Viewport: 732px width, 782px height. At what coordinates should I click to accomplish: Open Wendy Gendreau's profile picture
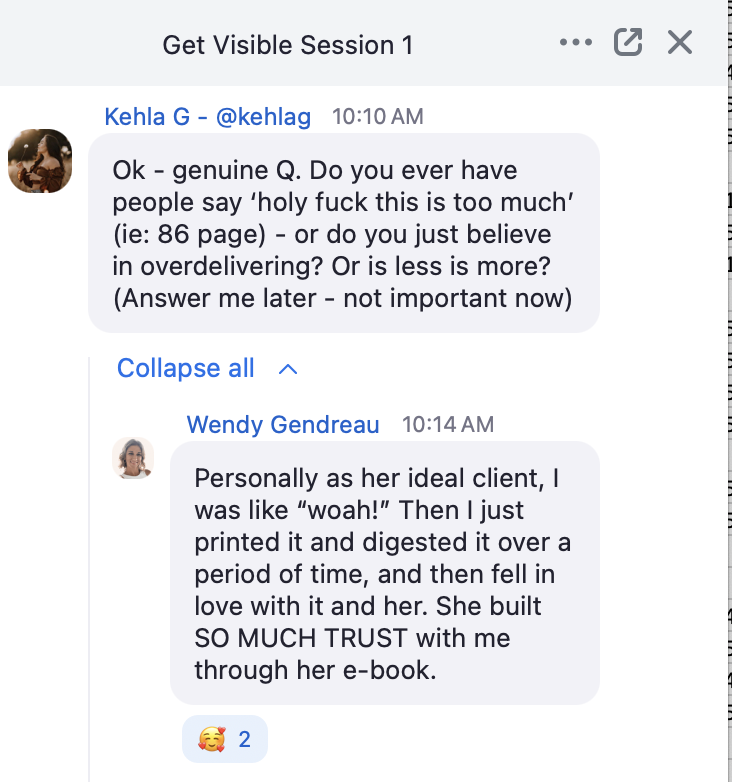click(133, 458)
